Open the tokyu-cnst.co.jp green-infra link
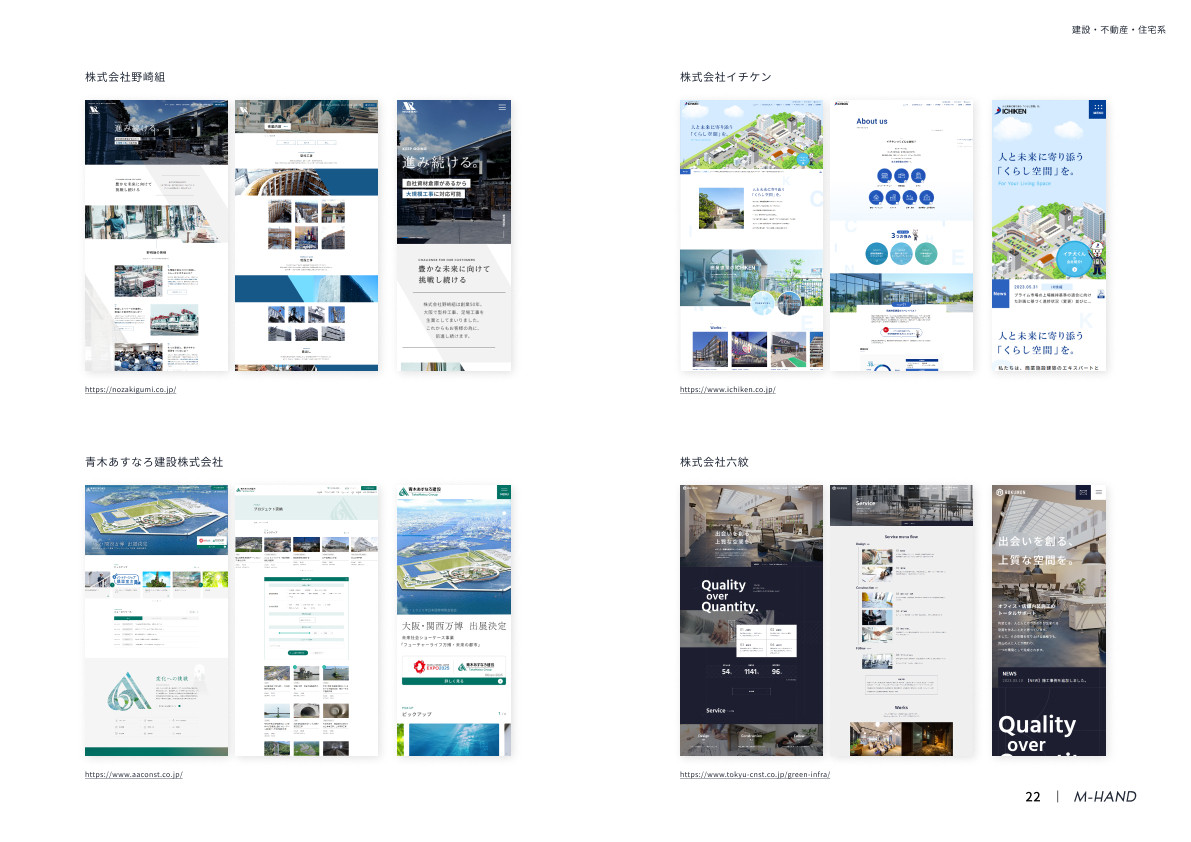1191x842 pixels. [755, 774]
